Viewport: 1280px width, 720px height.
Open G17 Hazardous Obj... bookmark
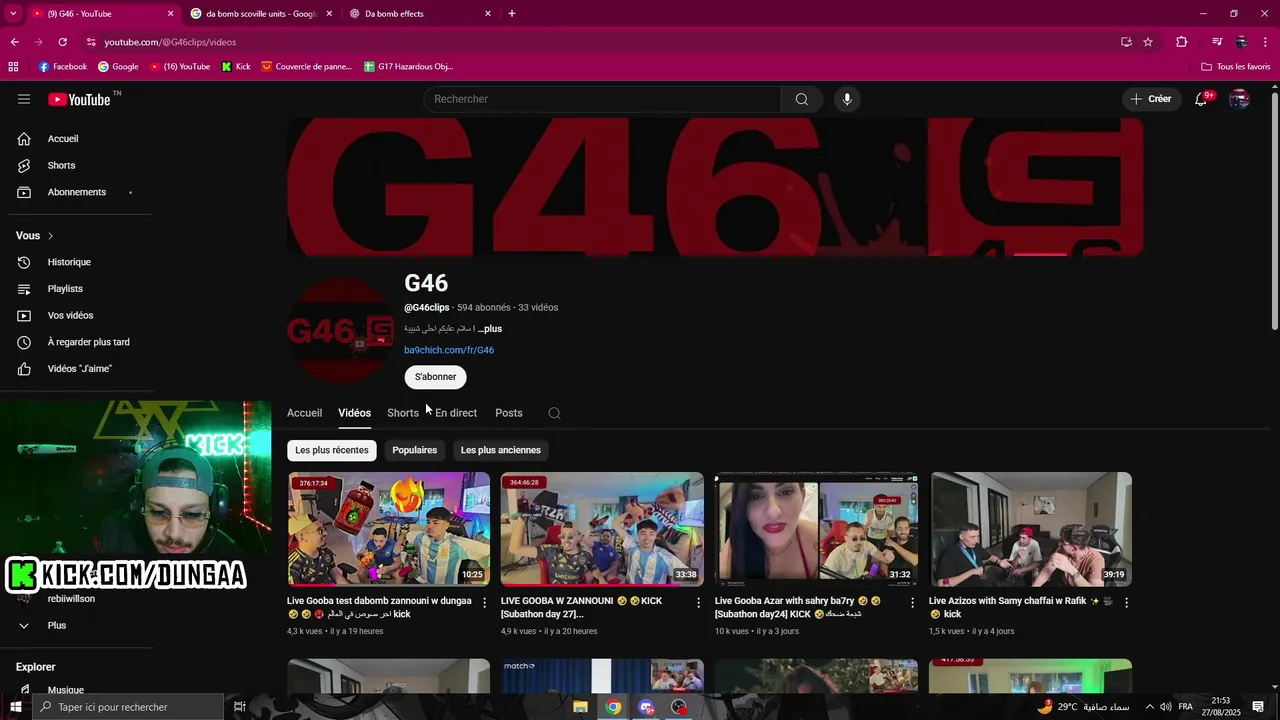coord(408,67)
